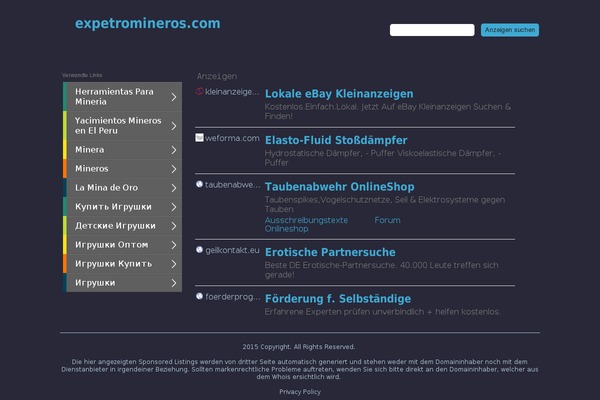The height and width of the screenshot is (400, 600).
Task: Click chevron beside Купить Игрушки
Action: [174, 207]
